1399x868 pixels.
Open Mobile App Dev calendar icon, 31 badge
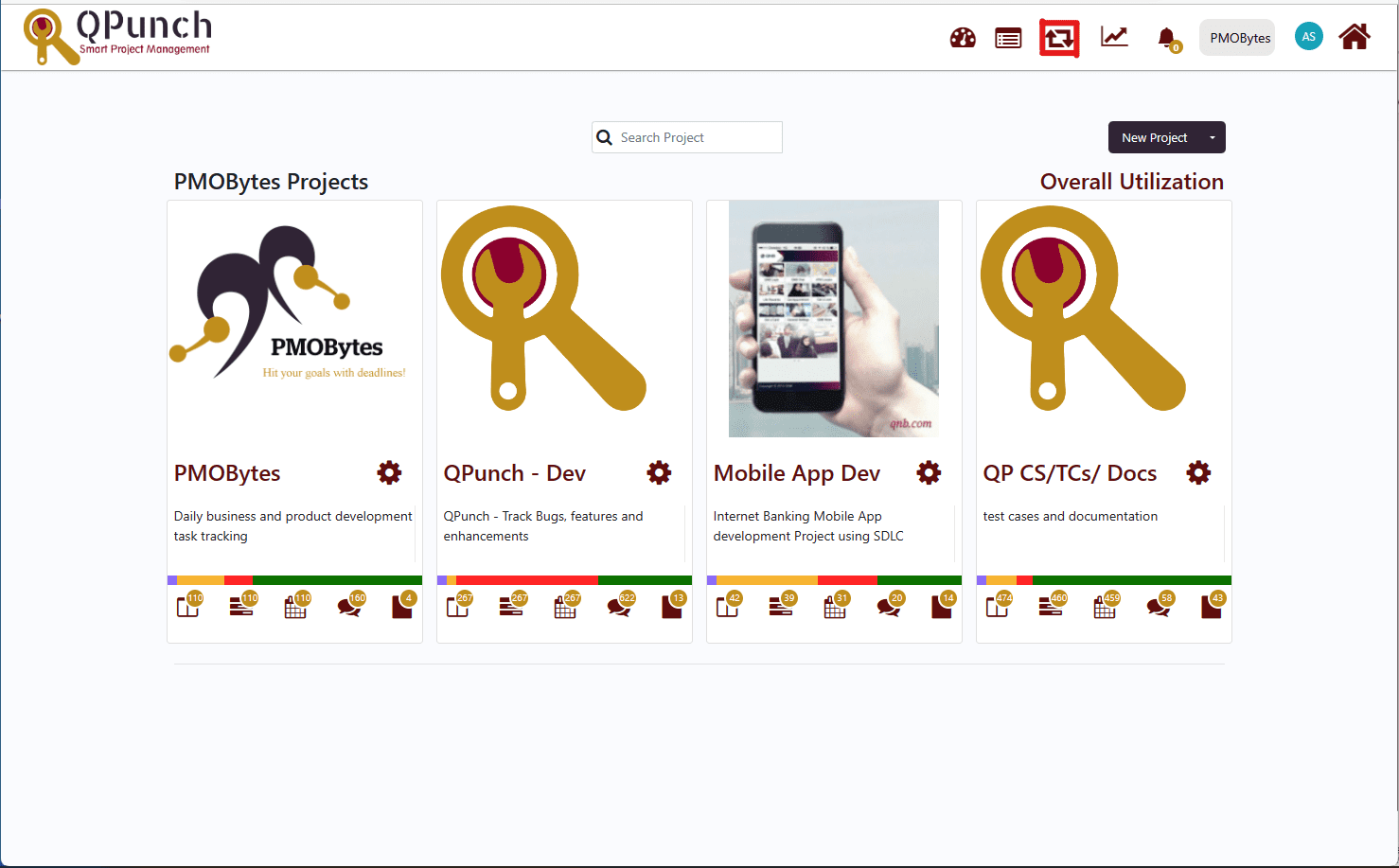click(836, 606)
